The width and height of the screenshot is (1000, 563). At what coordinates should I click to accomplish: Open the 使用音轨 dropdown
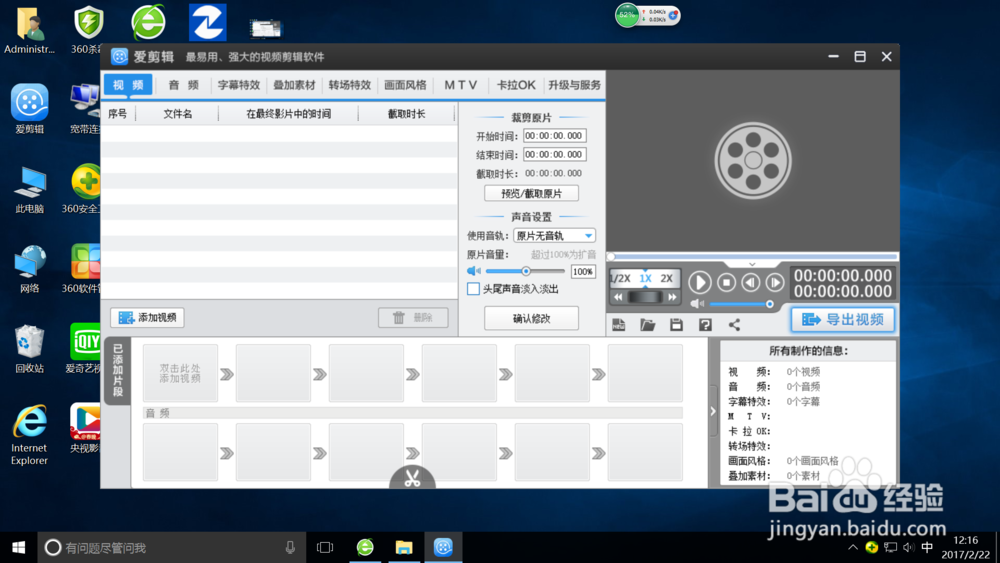tap(554, 235)
